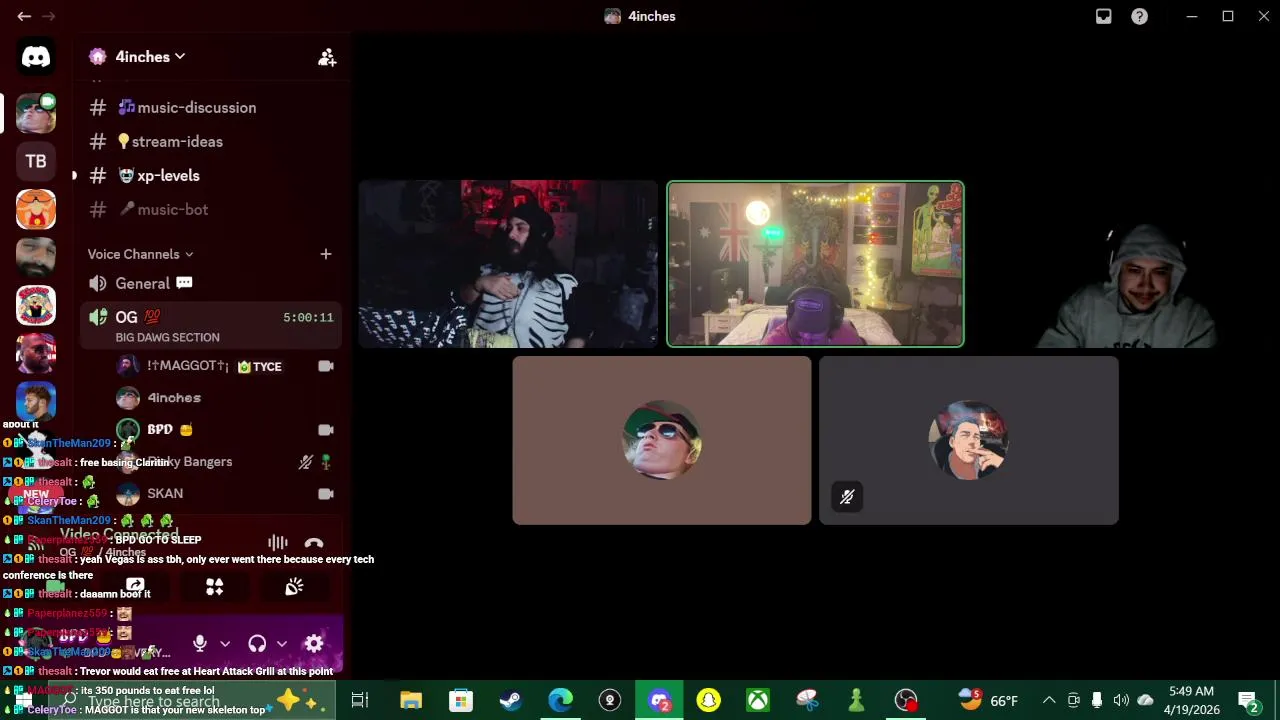Image resolution: width=1280 pixels, height=720 pixels.
Task: Open Windows notification center icon
Action: pos(1247,700)
